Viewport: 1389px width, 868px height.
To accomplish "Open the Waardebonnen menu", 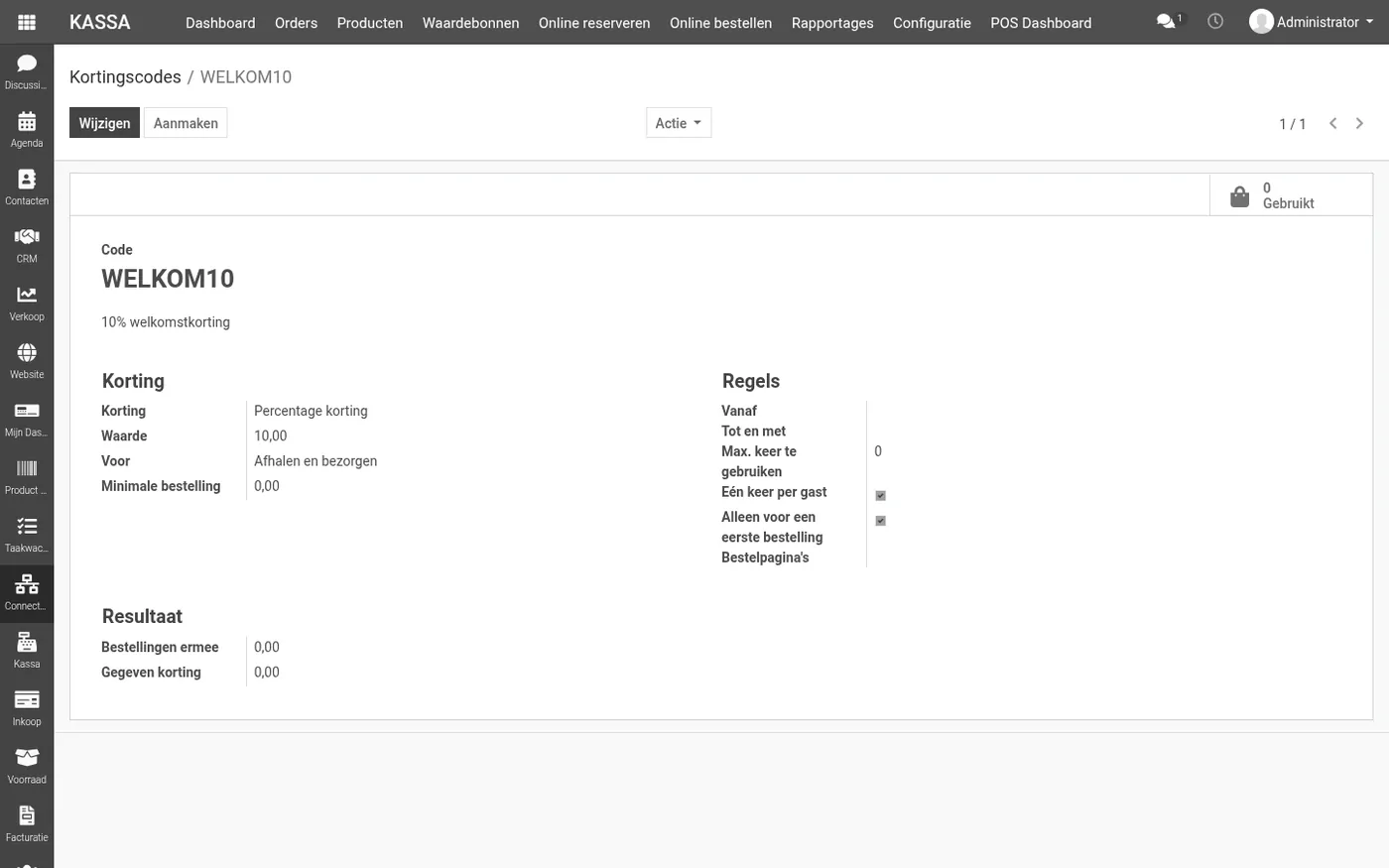I will point(470,22).
